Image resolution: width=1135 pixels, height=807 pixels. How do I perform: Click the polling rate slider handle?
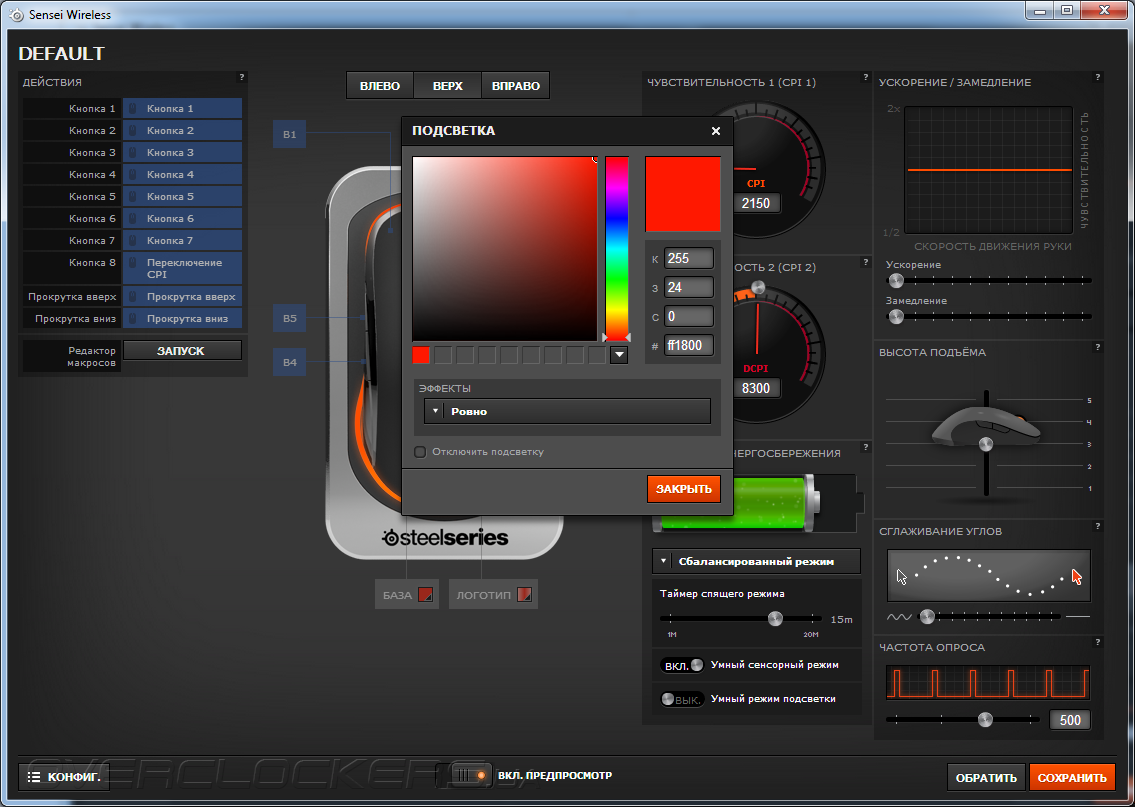click(x=985, y=719)
